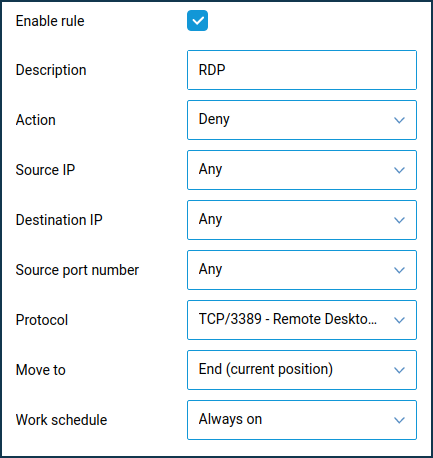
Task: Click the Protocol label text
Action: tap(42, 320)
